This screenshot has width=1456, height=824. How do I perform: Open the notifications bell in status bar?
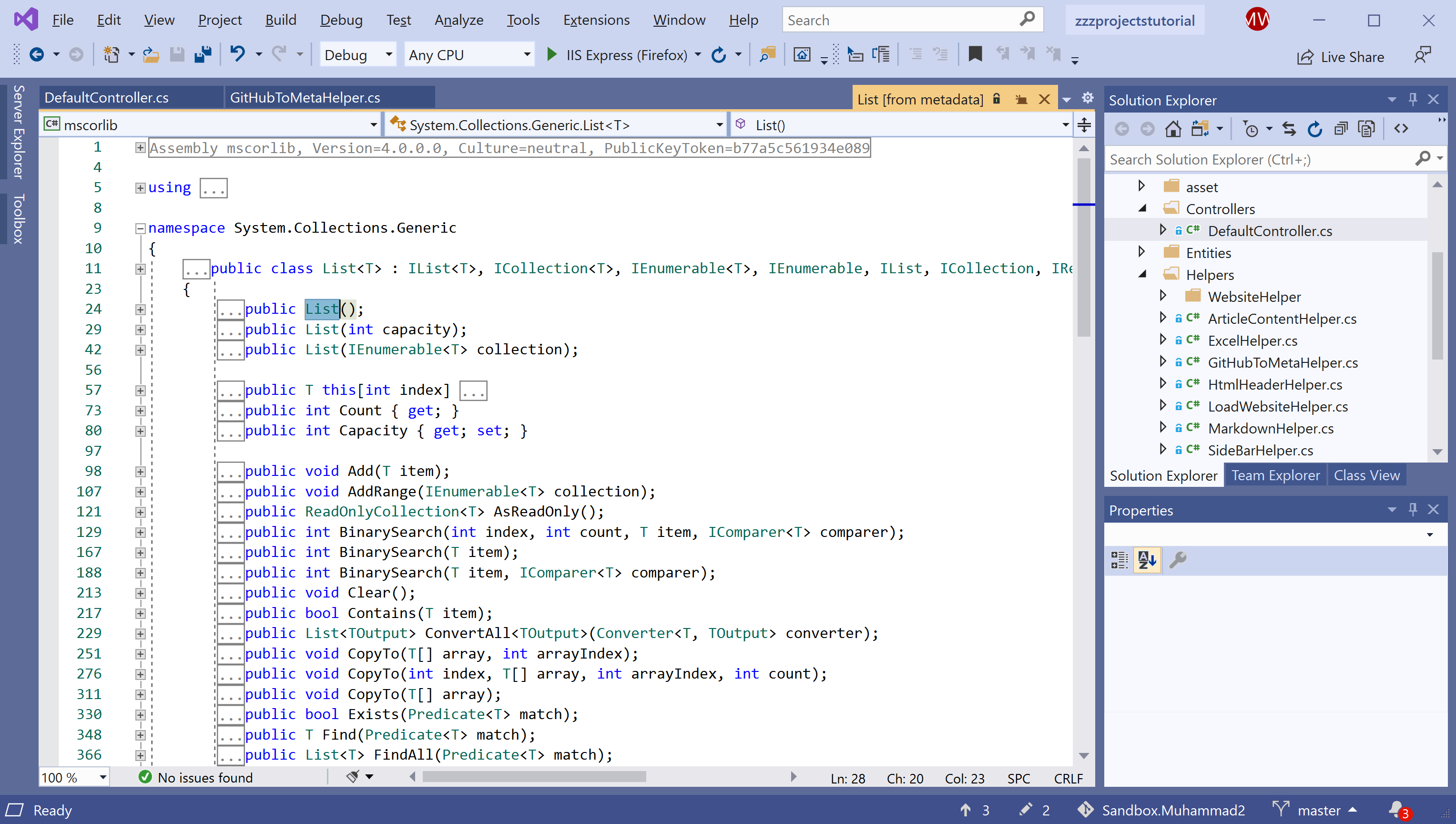1396,809
